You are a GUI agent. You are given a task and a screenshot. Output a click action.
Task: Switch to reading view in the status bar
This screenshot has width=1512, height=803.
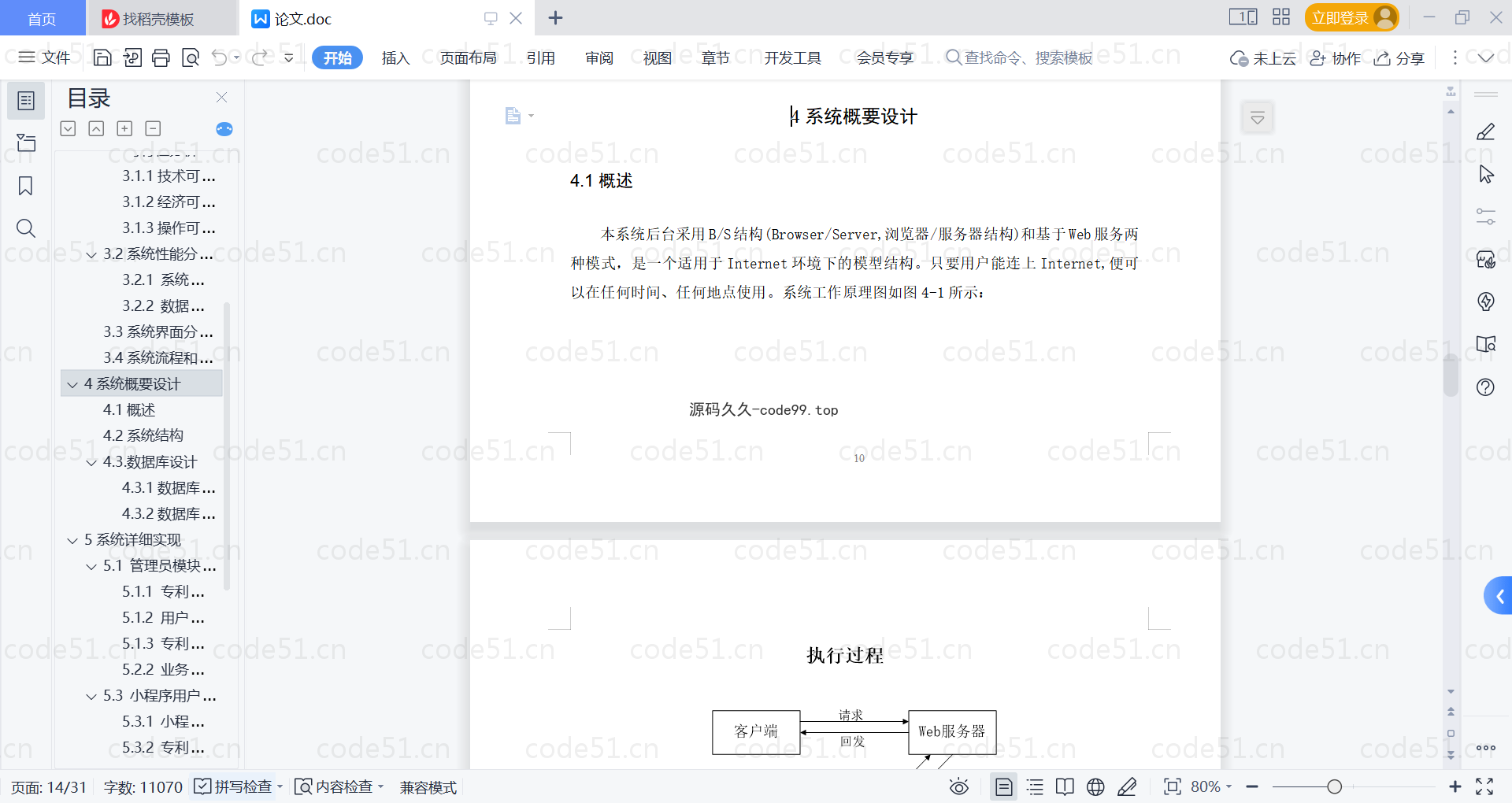point(1065,786)
